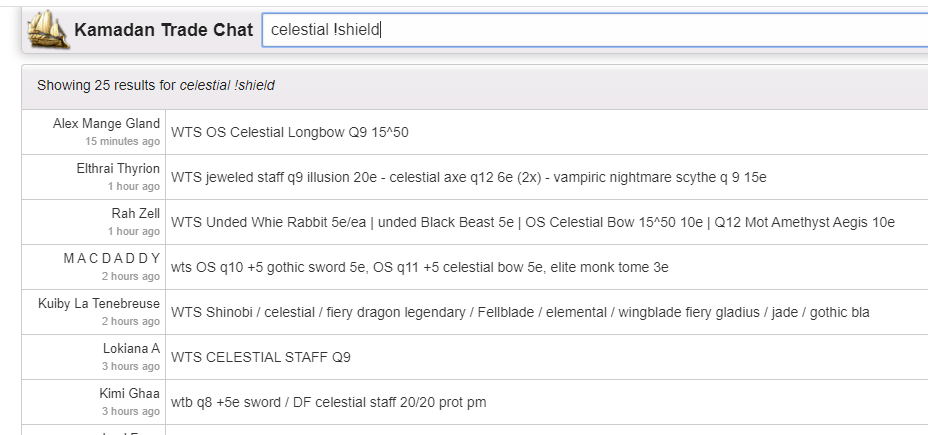Viewport: 928px width, 435px height.
Task: Open player name M A C D A D D Y
Action: 111,259
